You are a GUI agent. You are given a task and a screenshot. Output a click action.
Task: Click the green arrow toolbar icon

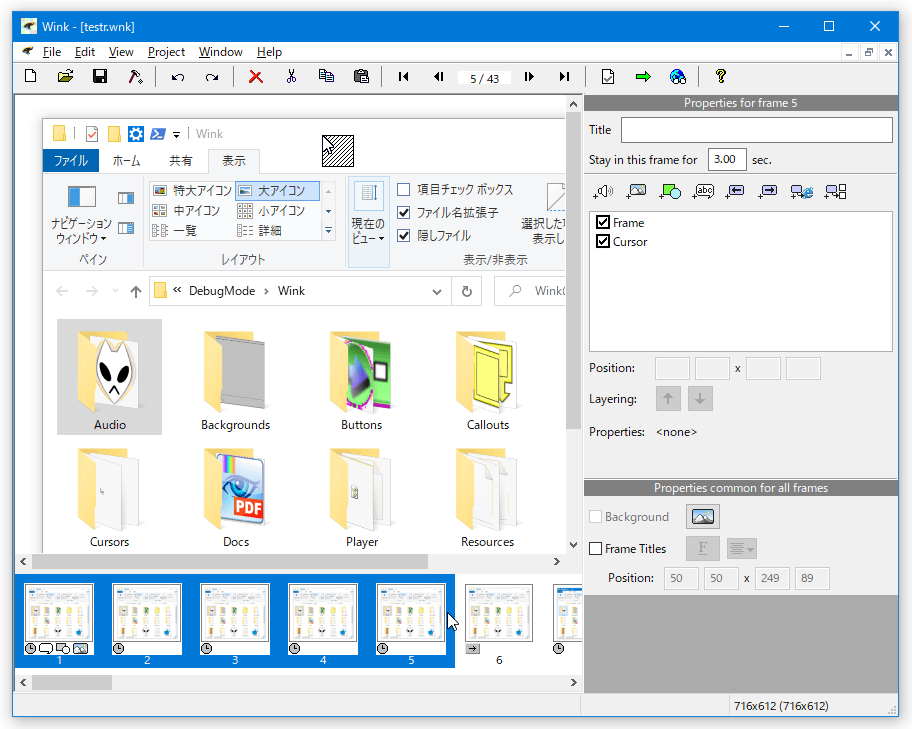pos(643,77)
